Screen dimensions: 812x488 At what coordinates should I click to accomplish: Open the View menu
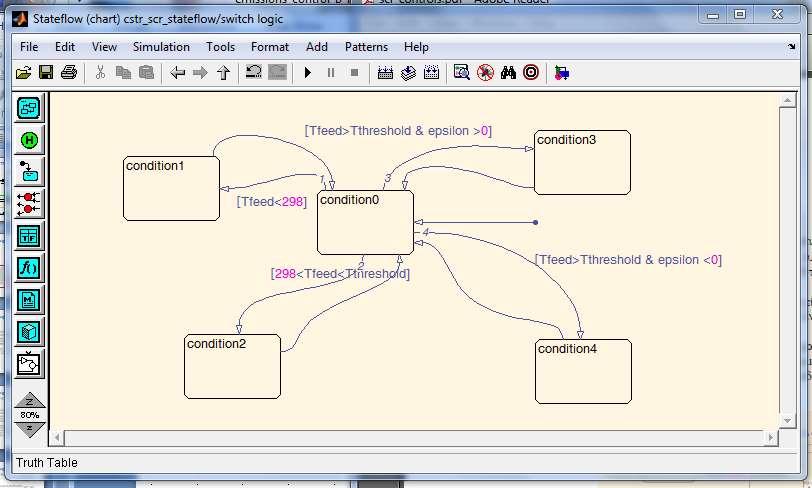pyautogui.click(x=104, y=47)
